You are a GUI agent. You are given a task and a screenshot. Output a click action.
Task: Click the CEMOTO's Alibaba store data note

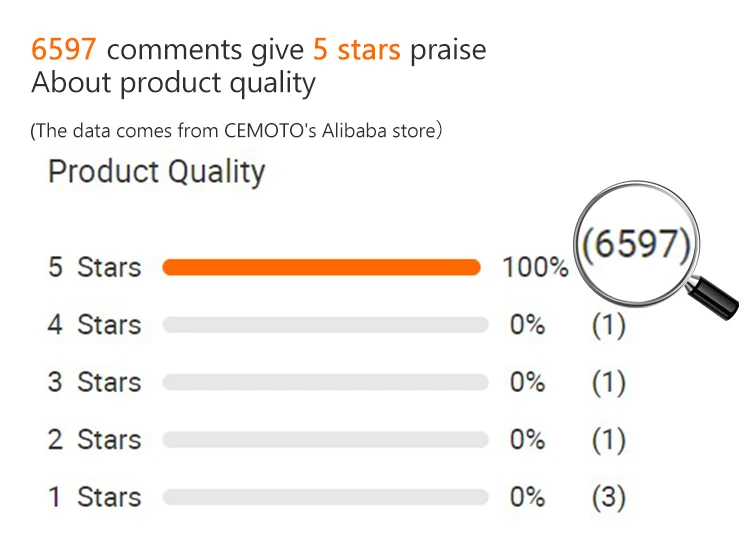(x=237, y=130)
